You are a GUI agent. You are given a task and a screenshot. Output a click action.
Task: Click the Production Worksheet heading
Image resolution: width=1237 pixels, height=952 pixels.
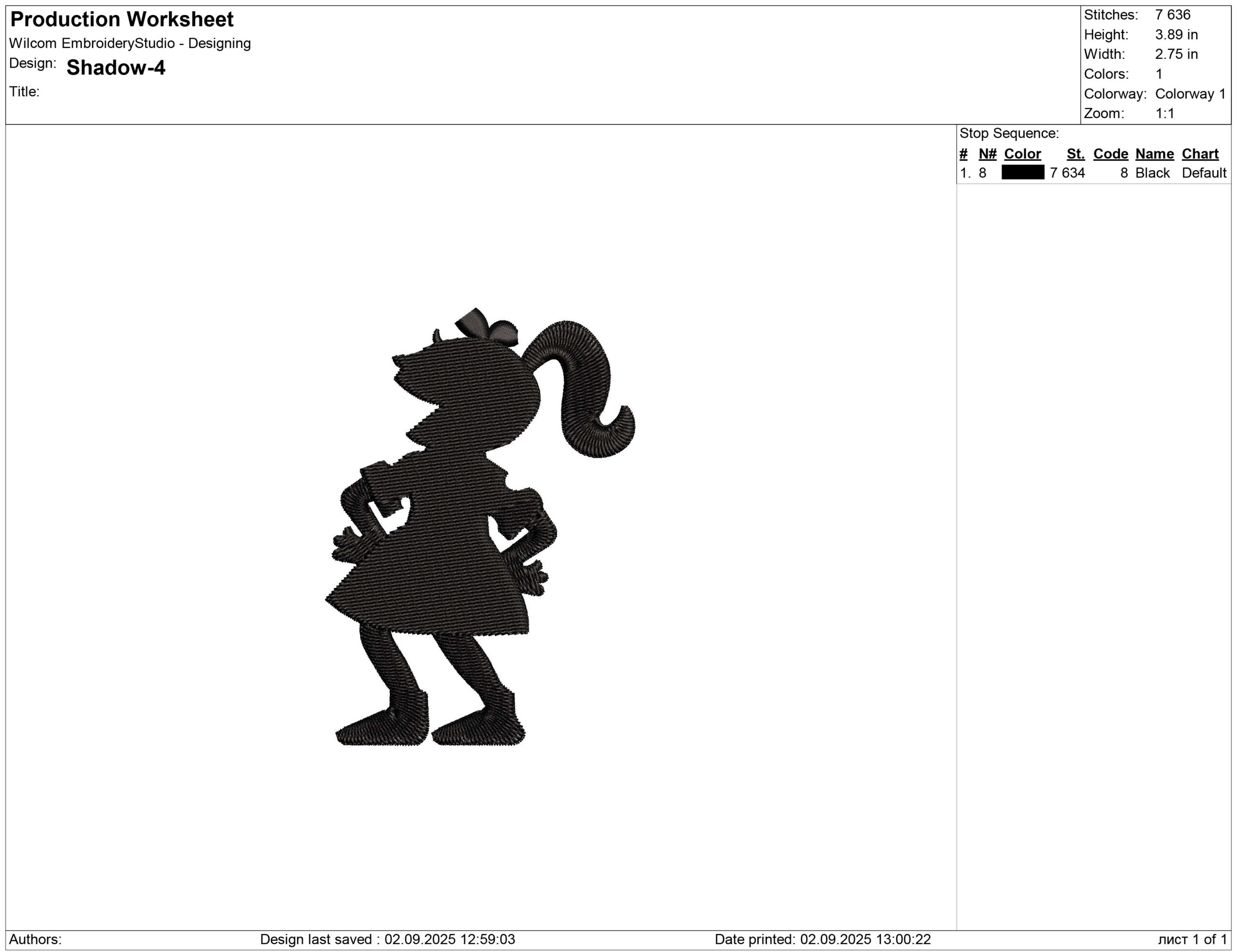(x=122, y=20)
